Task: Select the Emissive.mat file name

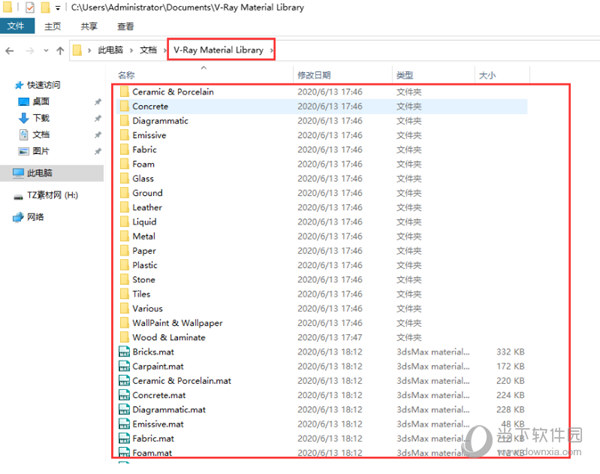Action: [x=158, y=424]
